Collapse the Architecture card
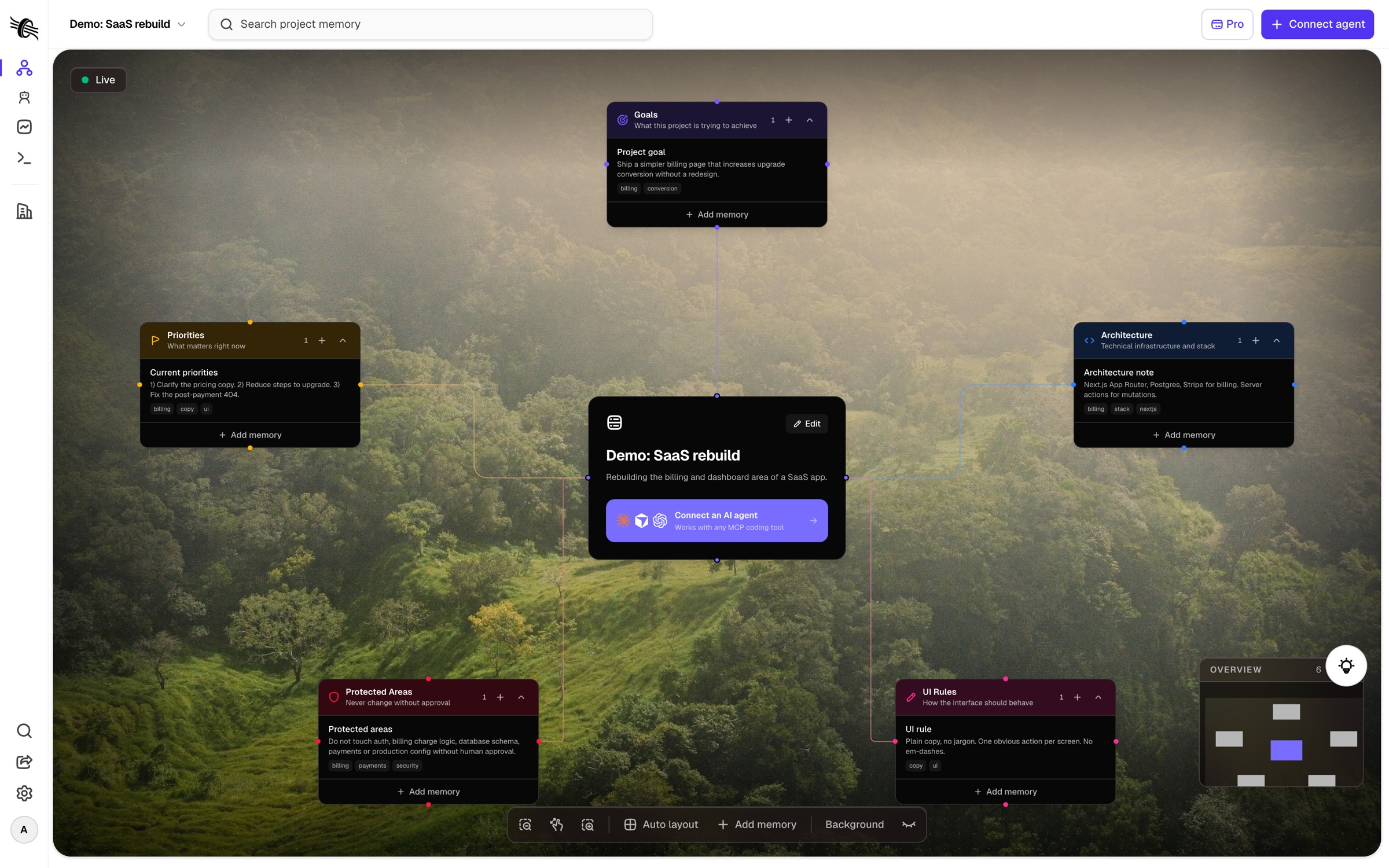This screenshot has height=868, width=1389. point(1276,340)
